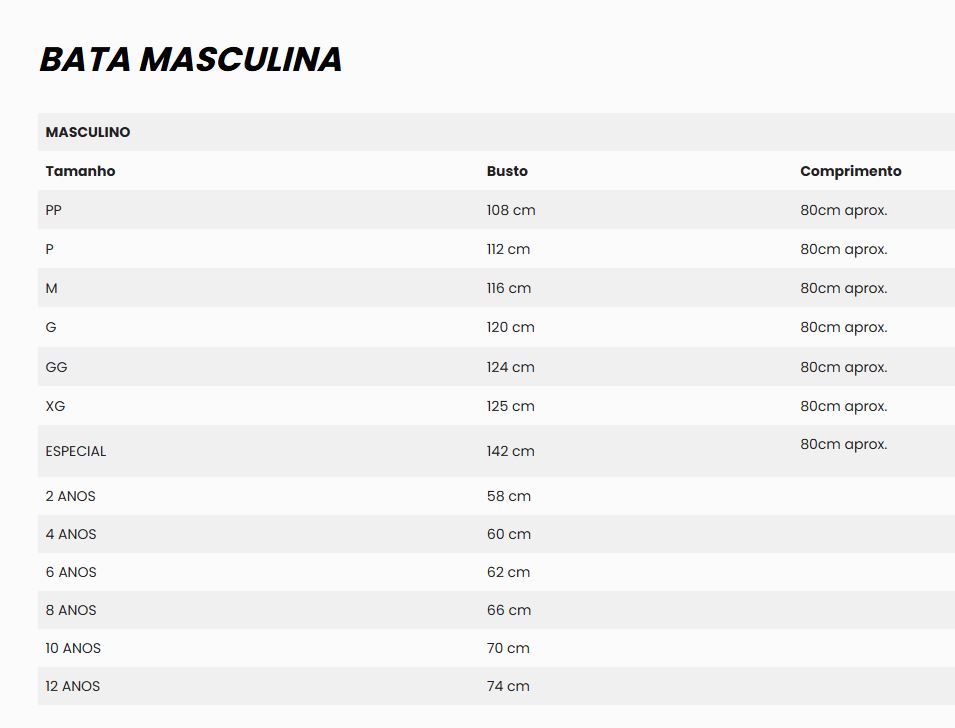Image resolution: width=955 pixels, height=728 pixels.
Task: Select the 142 cm bust value
Action: pyautogui.click(x=511, y=451)
